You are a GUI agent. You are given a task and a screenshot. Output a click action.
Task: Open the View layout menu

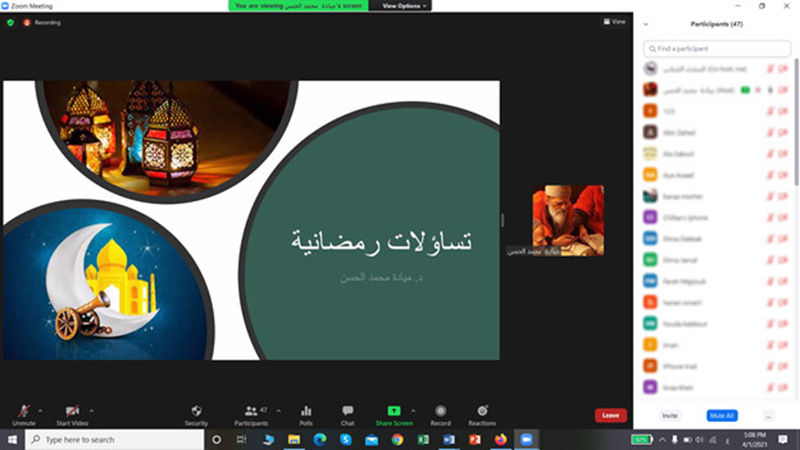tap(615, 21)
